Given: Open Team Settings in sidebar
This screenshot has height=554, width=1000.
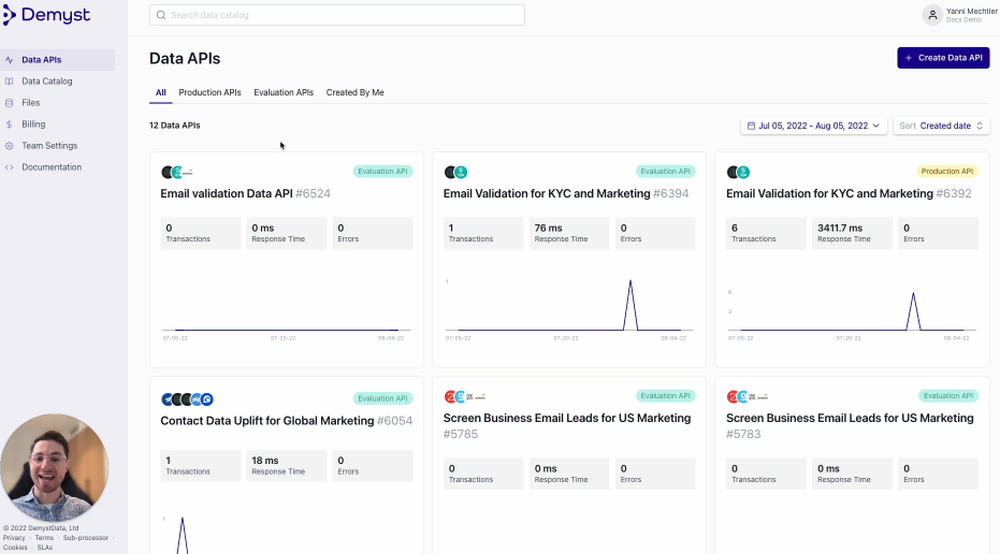Looking at the screenshot, I should [x=49, y=146].
